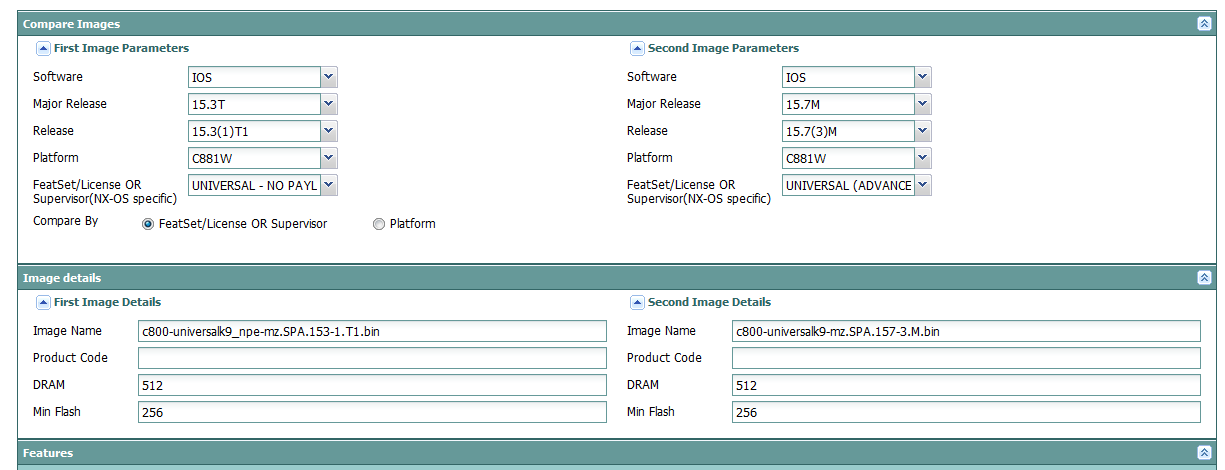
Task: Open first image UNIVERSAL - NO PAYL feature set dropdown
Action: (x=329, y=185)
